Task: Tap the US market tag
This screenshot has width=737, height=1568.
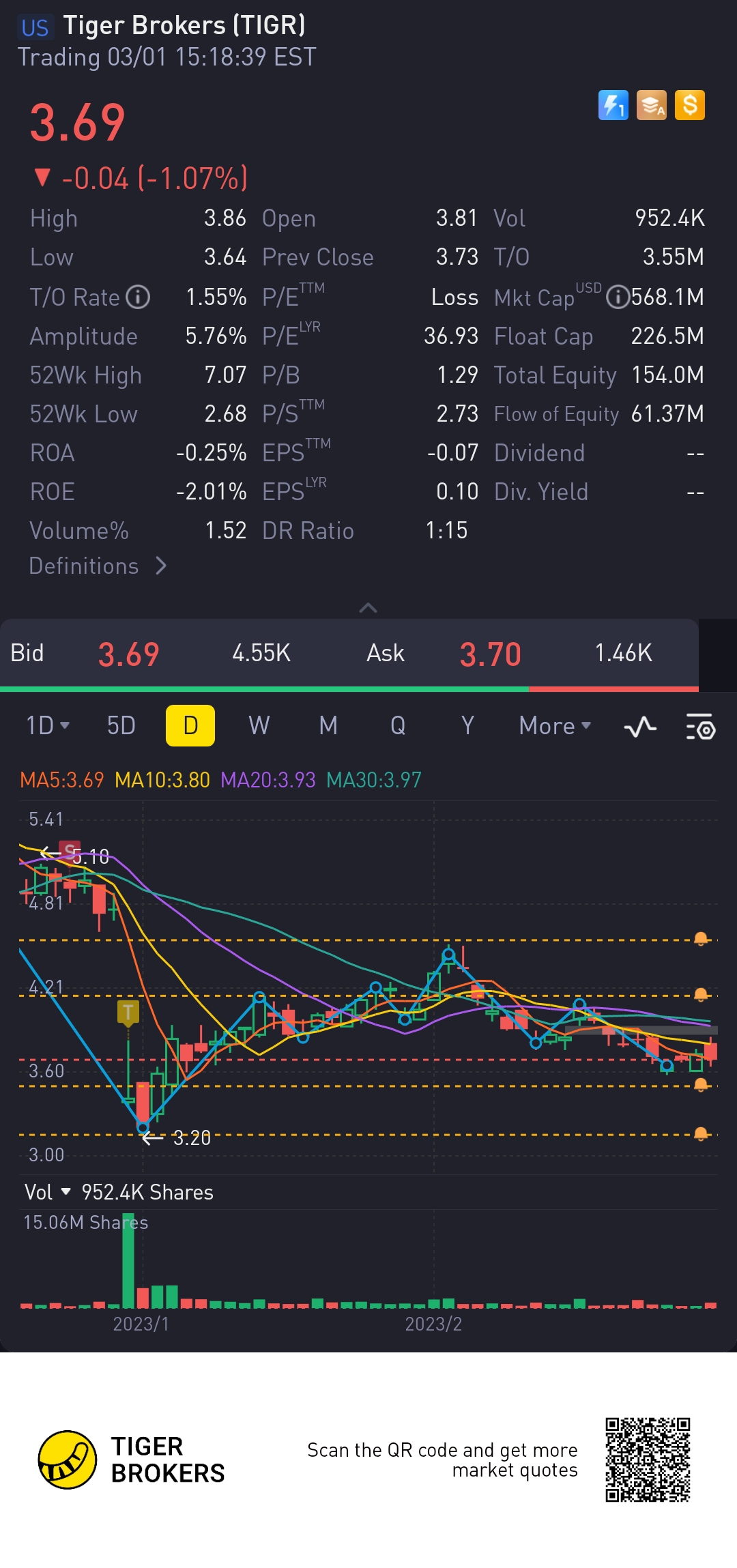Action: [x=34, y=27]
